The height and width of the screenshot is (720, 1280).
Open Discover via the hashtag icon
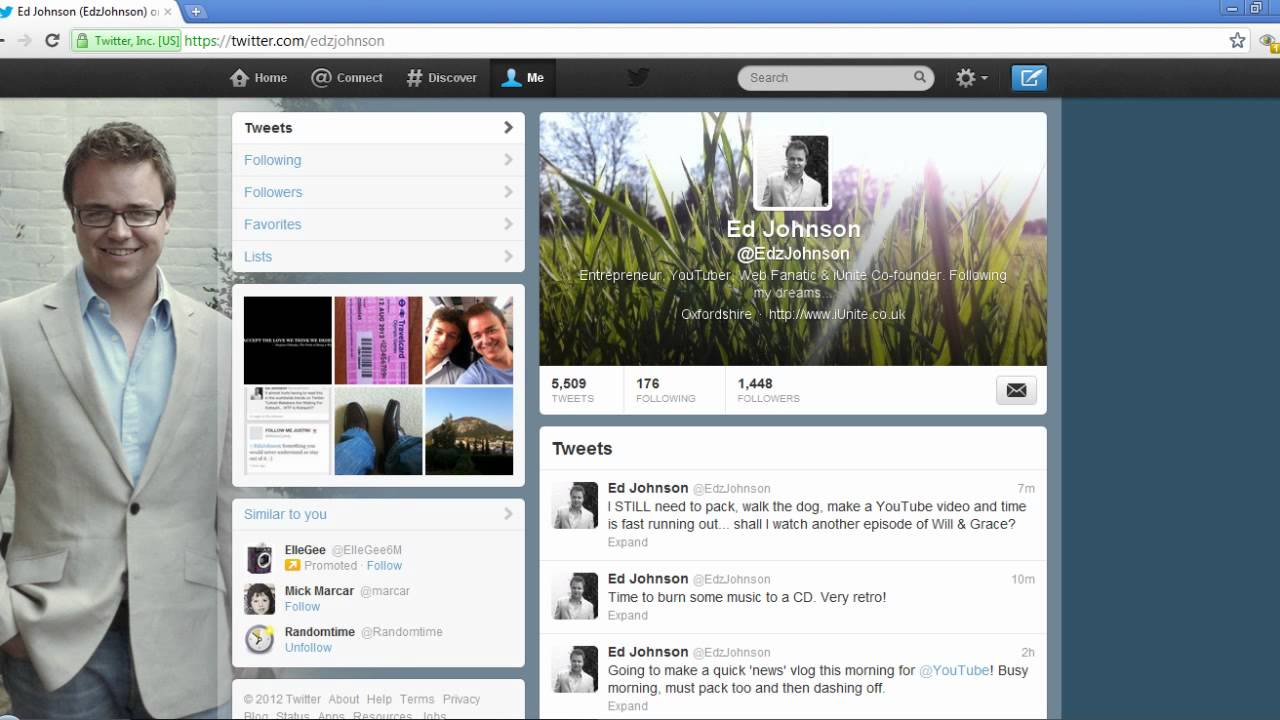[x=414, y=78]
